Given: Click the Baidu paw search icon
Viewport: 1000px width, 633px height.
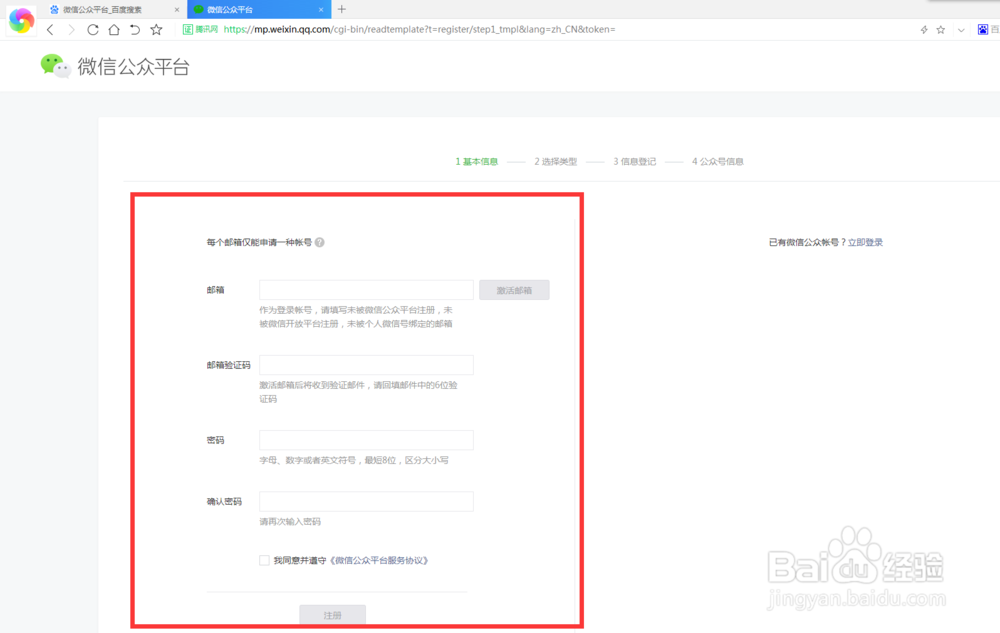Looking at the screenshot, I should pos(983,29).
